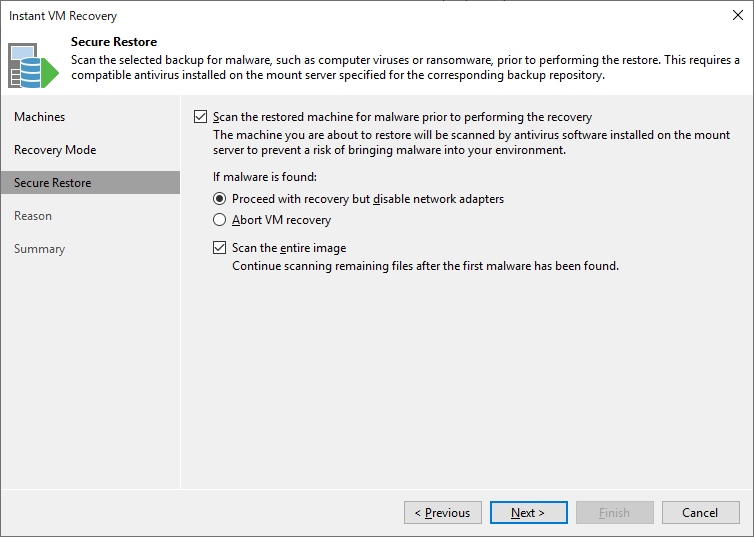Click the 'Scan the entire image' label

pyautogui.click(x=289, y=248)
